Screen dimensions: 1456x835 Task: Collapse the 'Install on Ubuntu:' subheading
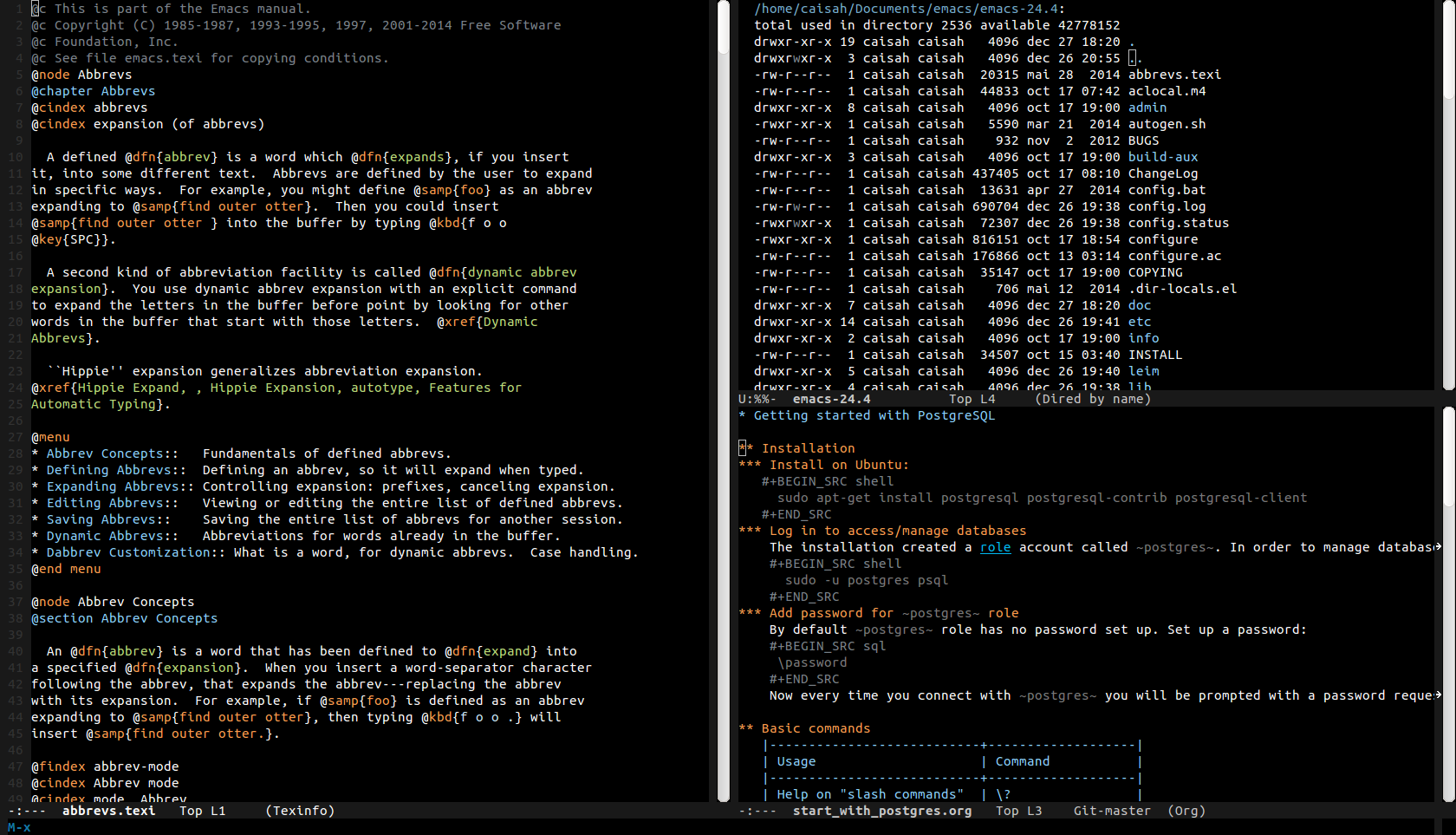click(823, 465)
